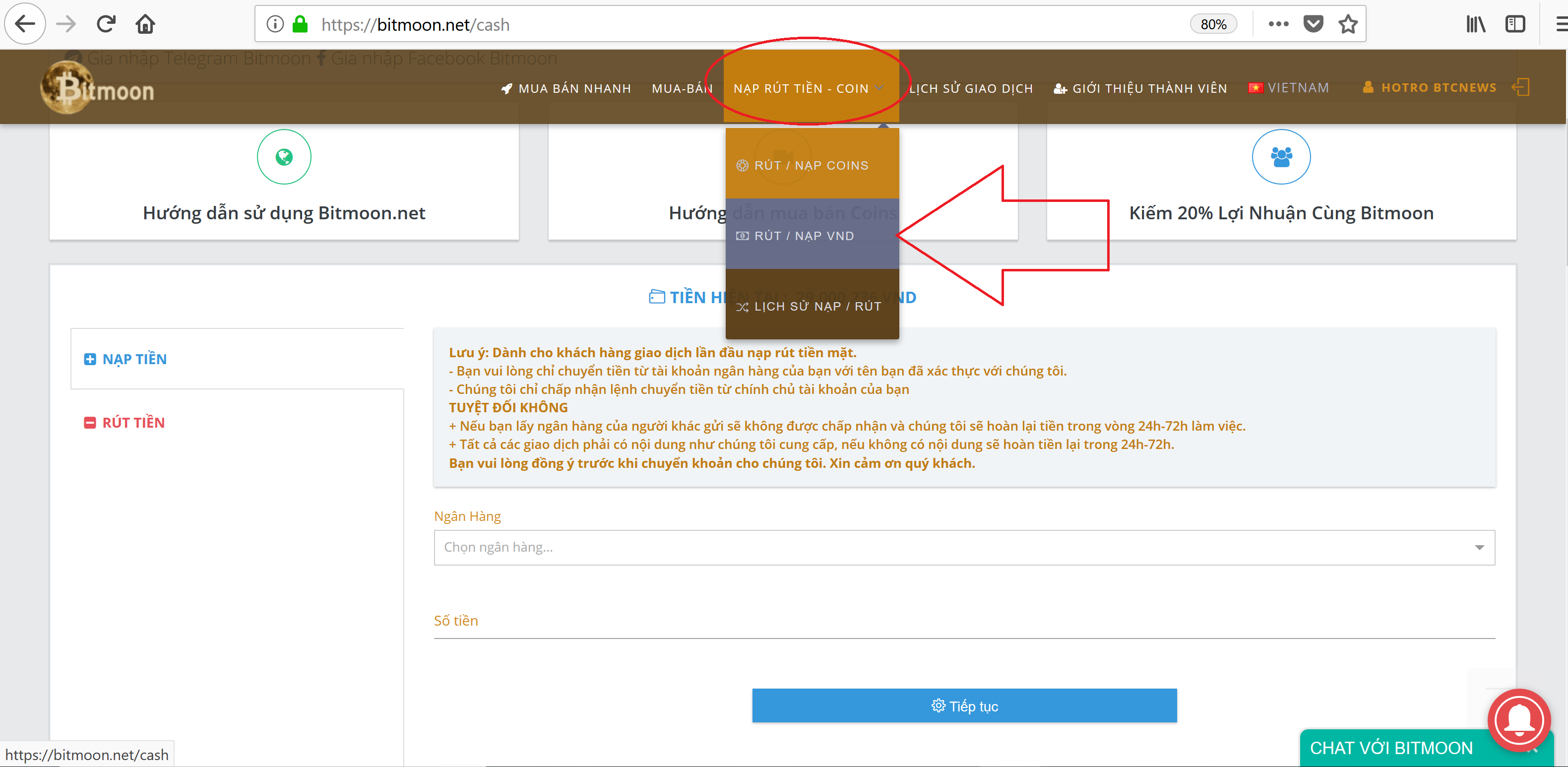Open the Chọn ngân hàng dropdown
This screenshot has height=767, width=1568.
[x=964, y=547]
